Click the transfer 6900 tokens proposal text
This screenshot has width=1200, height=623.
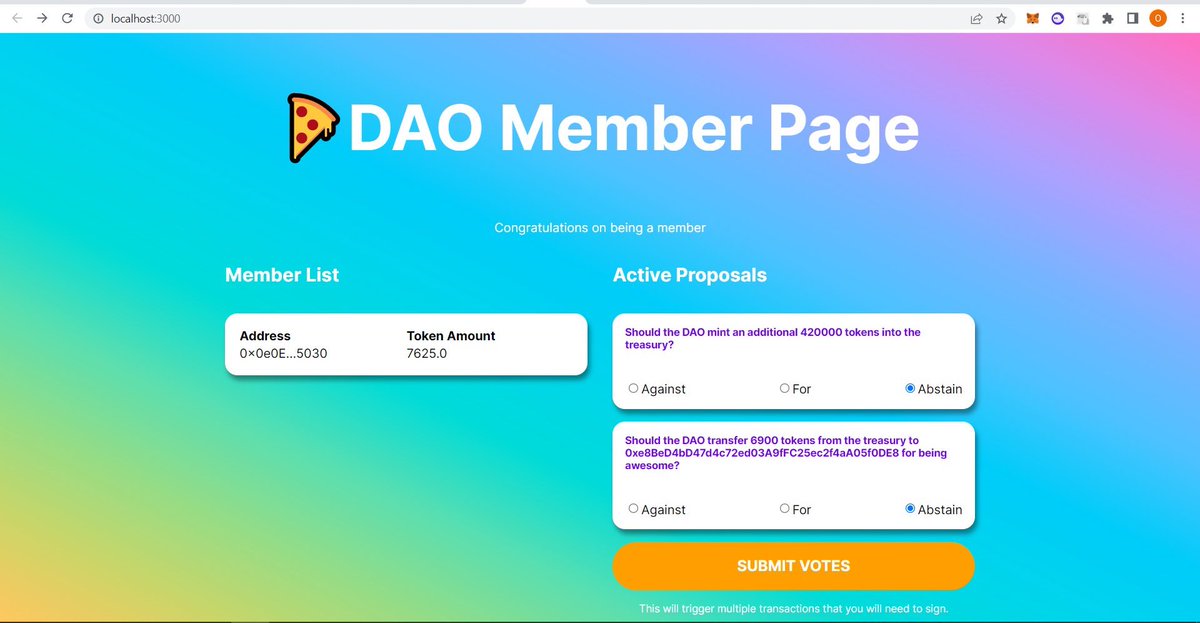(x=786, y=453)
